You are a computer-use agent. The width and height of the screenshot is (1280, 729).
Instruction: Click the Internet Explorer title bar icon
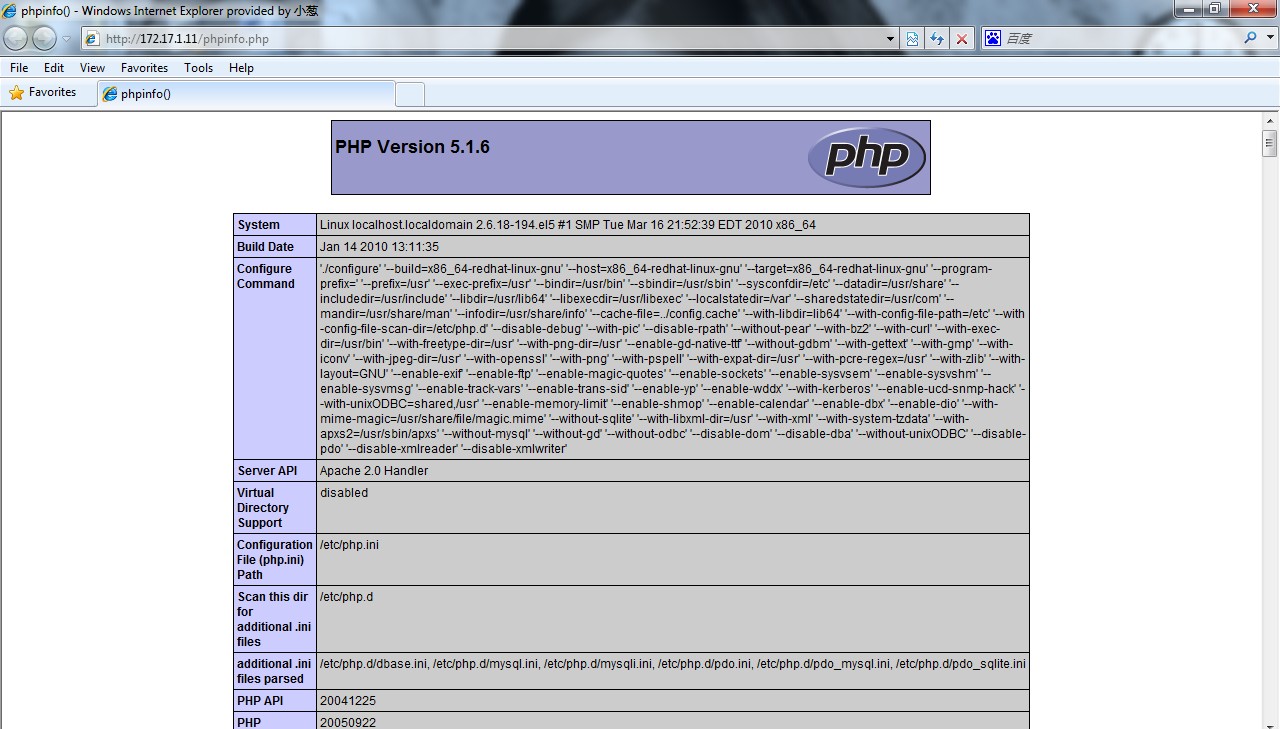10,10
